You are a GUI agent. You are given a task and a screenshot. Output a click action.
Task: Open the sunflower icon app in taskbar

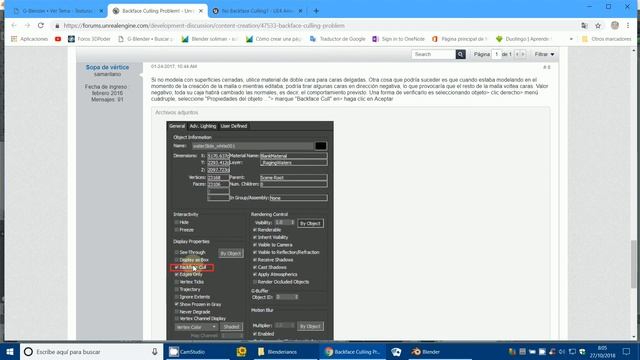[241, 351]
